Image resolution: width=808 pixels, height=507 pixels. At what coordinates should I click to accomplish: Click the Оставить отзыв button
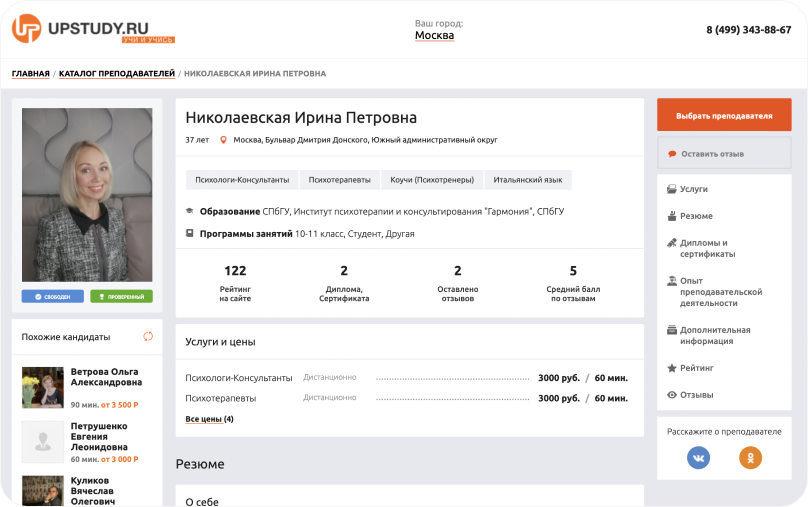coord(724,153)
